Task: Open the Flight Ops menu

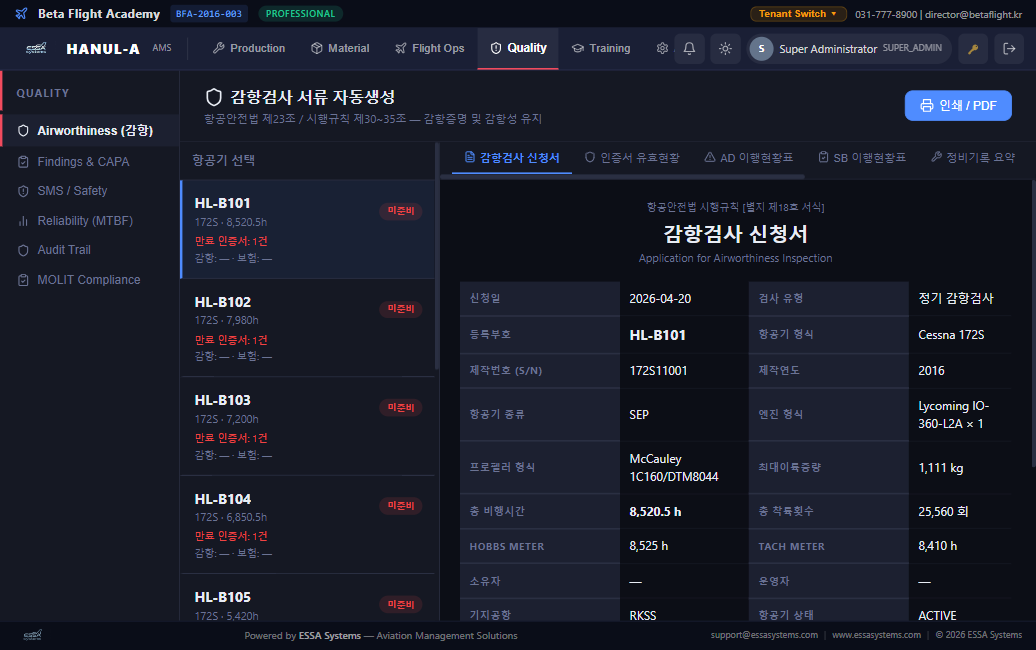Action: tap(429, 48)
